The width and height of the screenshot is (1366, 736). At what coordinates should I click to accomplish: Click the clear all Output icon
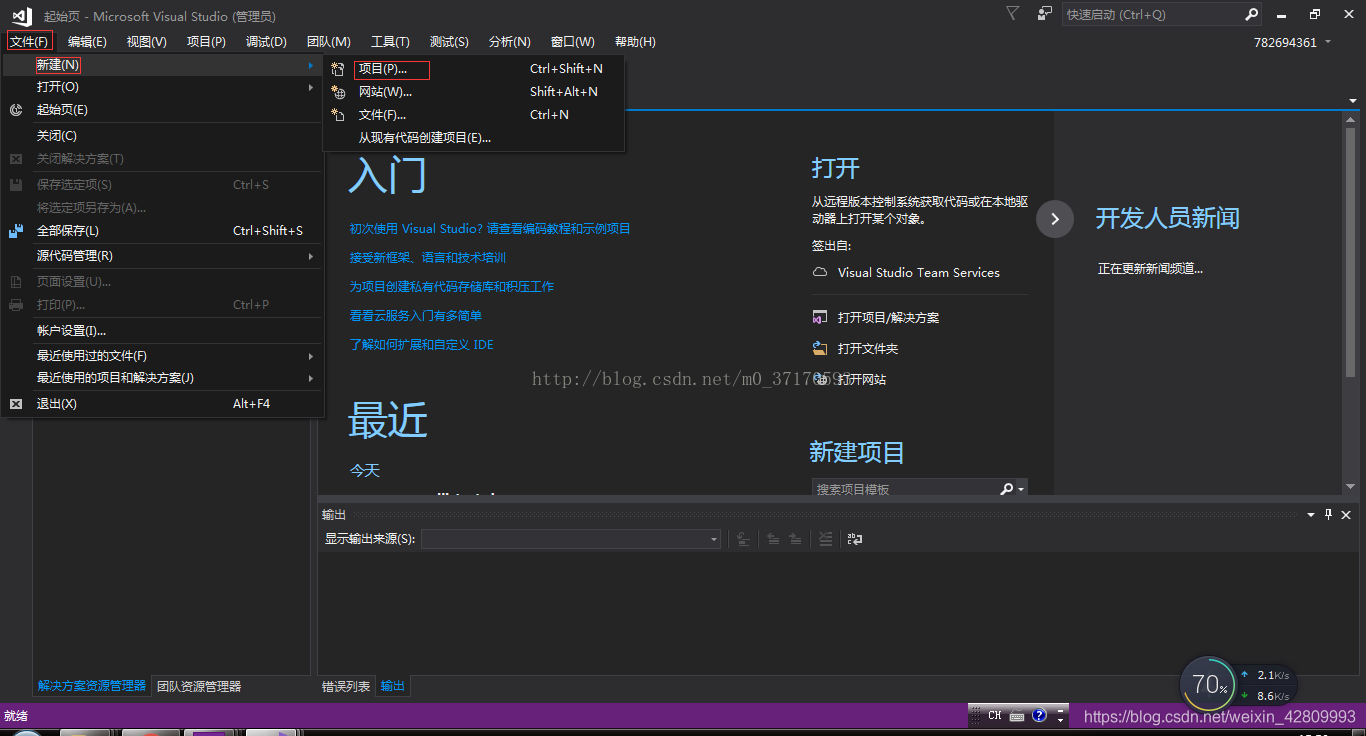coord(825,539)
